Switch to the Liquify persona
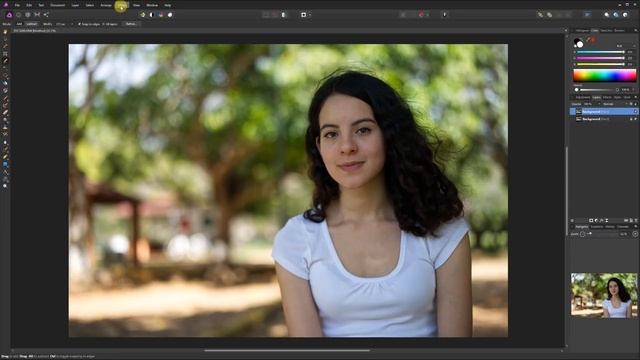The width and height of the screenshot is (640, 360). coord(18,15)
